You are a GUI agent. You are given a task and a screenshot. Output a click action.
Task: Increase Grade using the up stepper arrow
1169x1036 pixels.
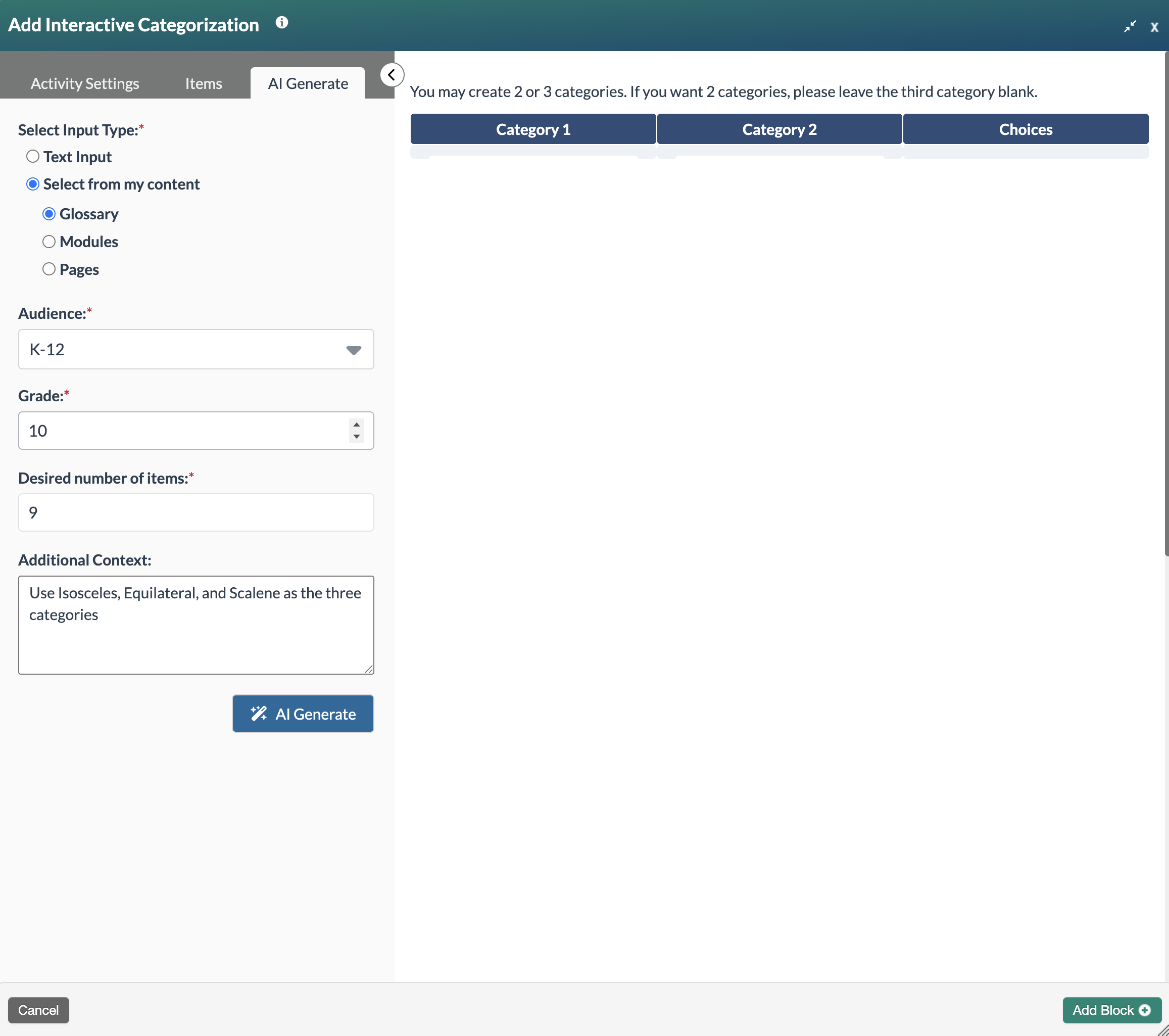(356, 424)
